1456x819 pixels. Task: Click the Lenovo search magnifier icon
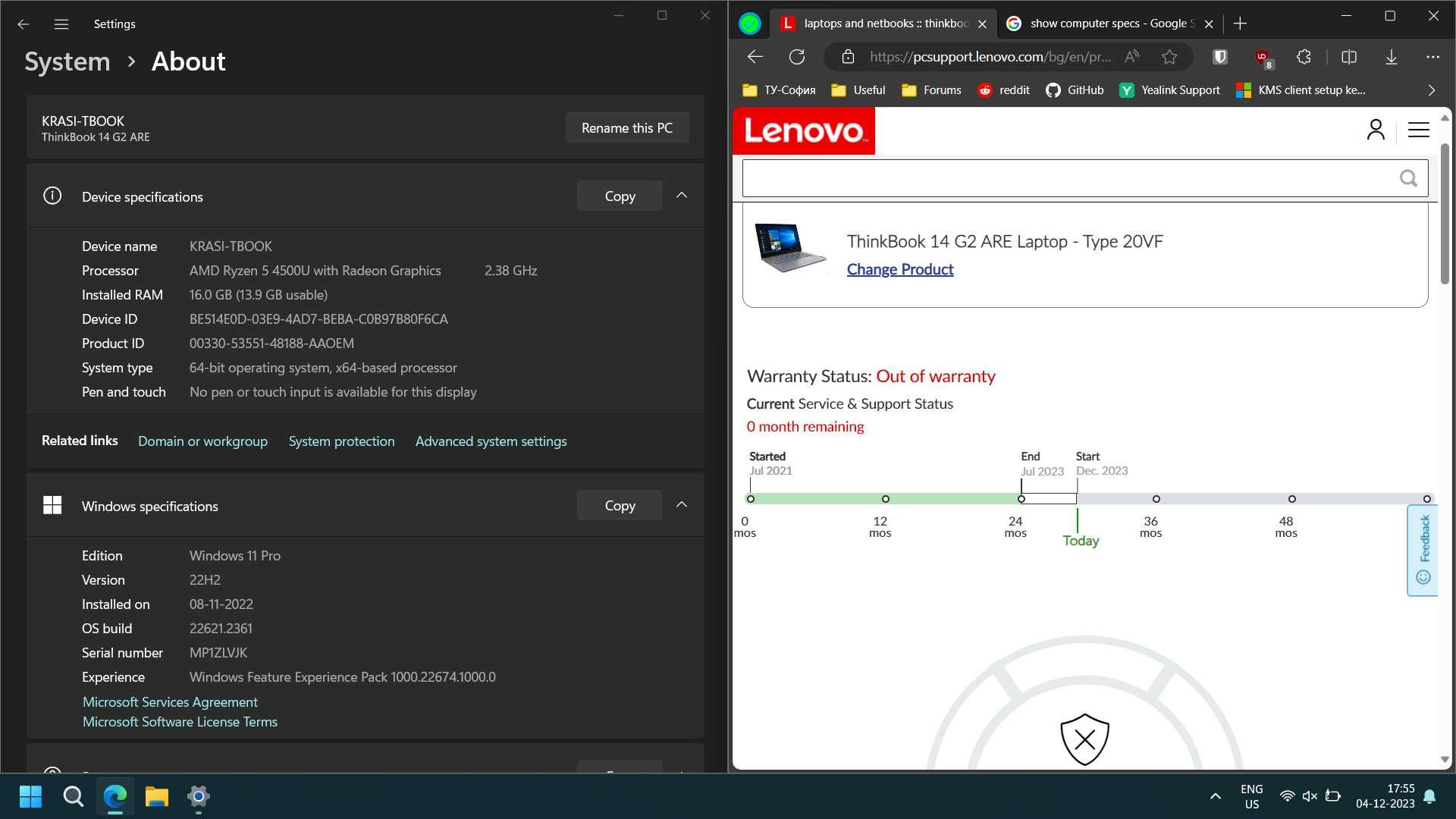pyautogui.click(x=1408, y=178)
